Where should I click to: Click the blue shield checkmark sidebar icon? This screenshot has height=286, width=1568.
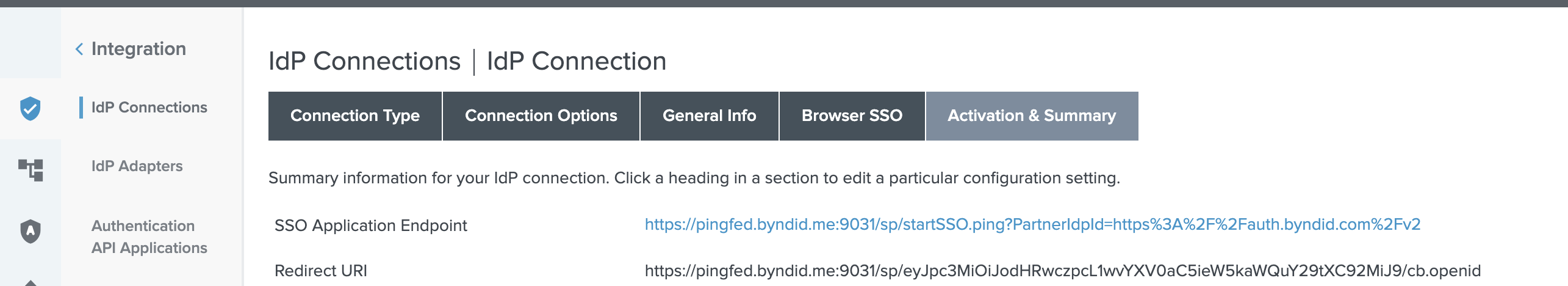tap(31, 109)
